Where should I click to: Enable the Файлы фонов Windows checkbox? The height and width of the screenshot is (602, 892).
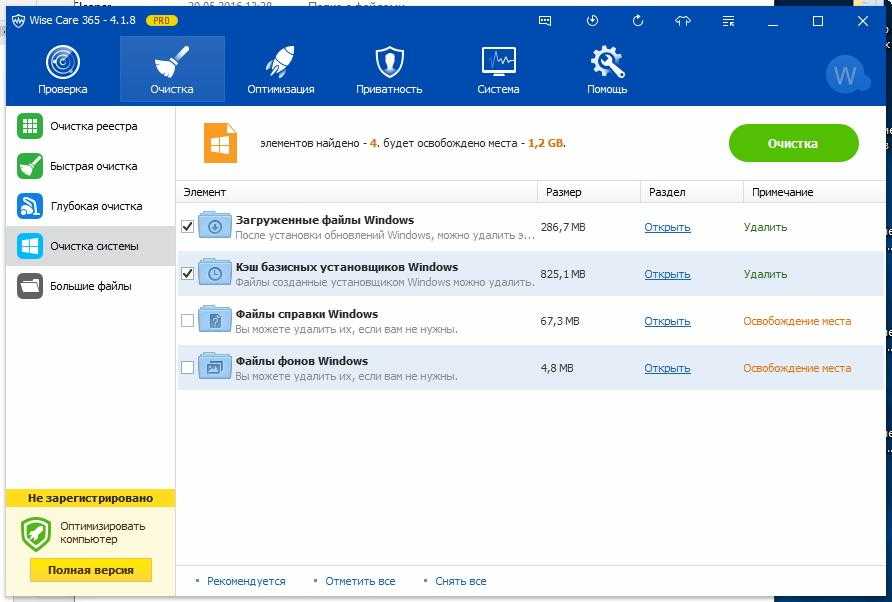(x=187, y=368)
